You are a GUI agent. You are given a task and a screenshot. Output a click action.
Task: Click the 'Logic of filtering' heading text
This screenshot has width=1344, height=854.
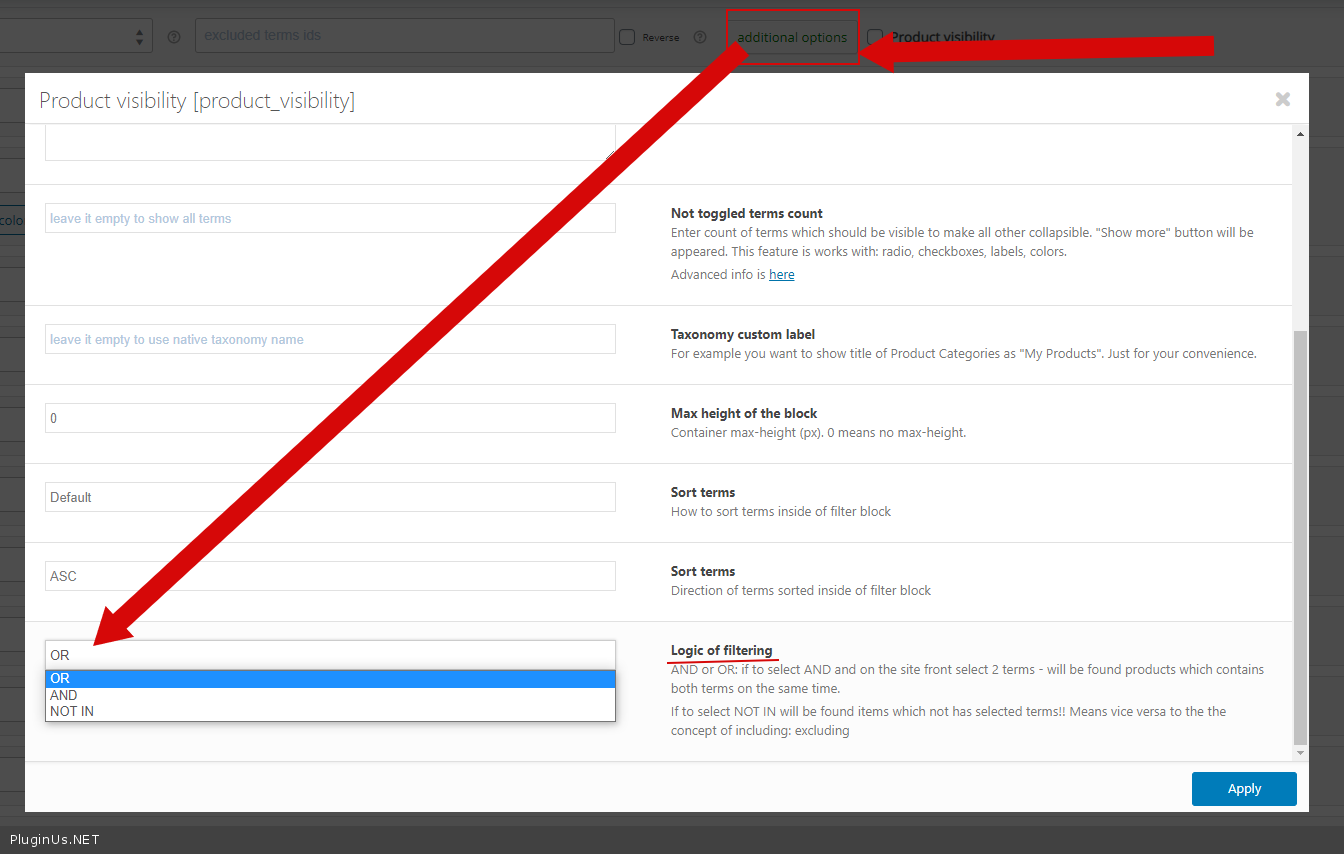pyautogui.click(x=721, y=650)
